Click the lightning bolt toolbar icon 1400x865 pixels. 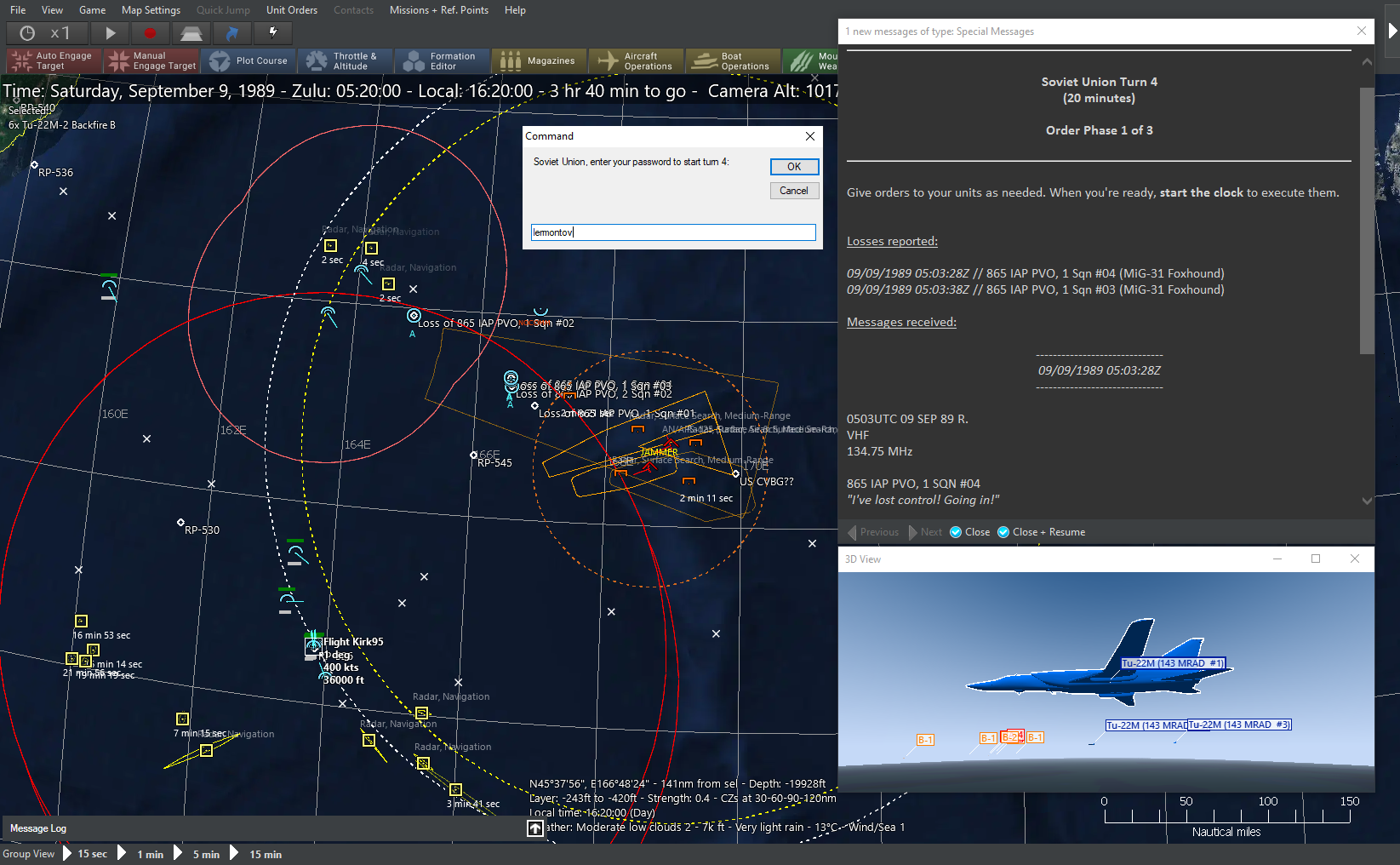pos(272,33)
